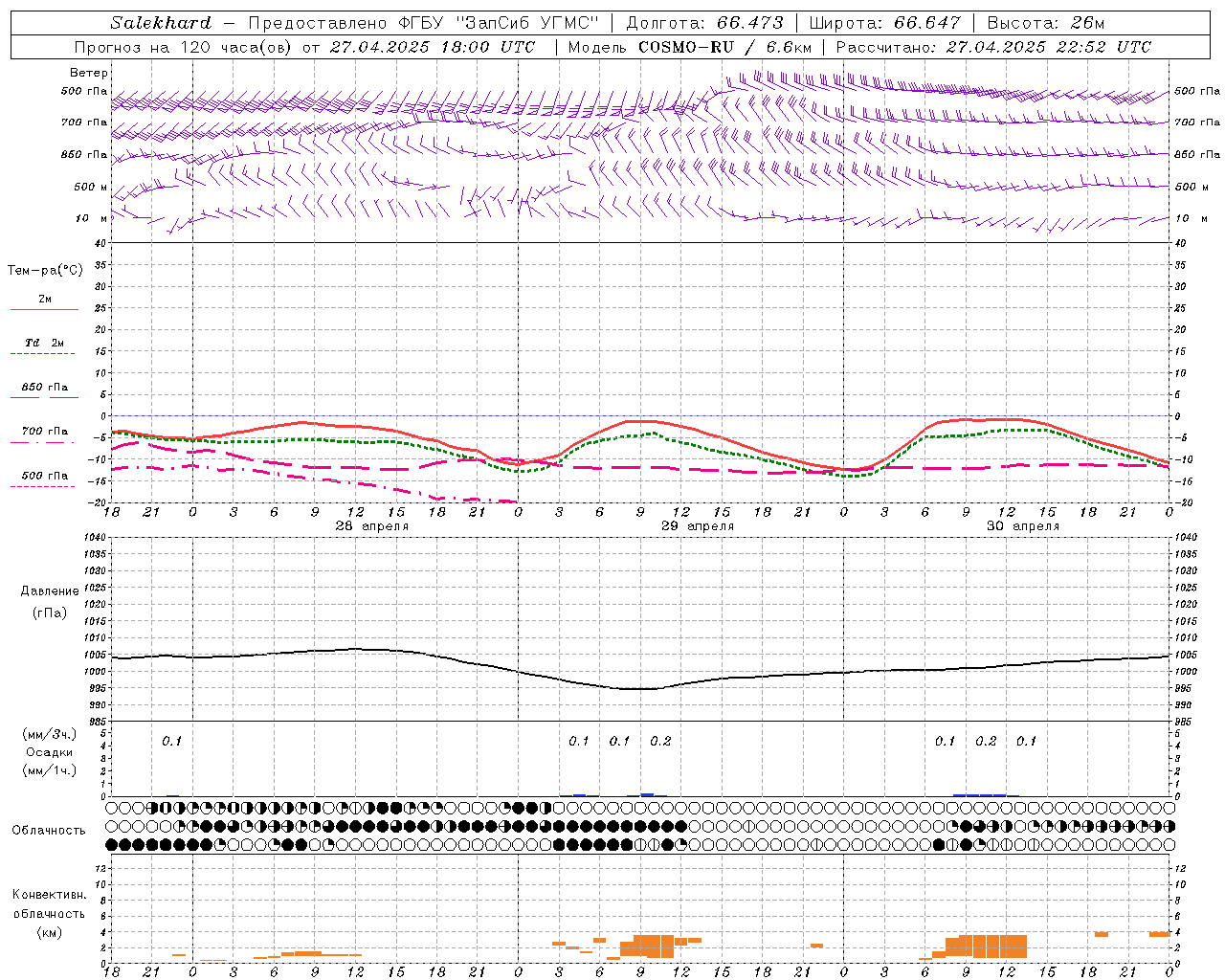Click the '(мм/1ч.)' precipitation unit label
Image resolution: width=1225 pixels, height=980 pixels.
[50, 770]
